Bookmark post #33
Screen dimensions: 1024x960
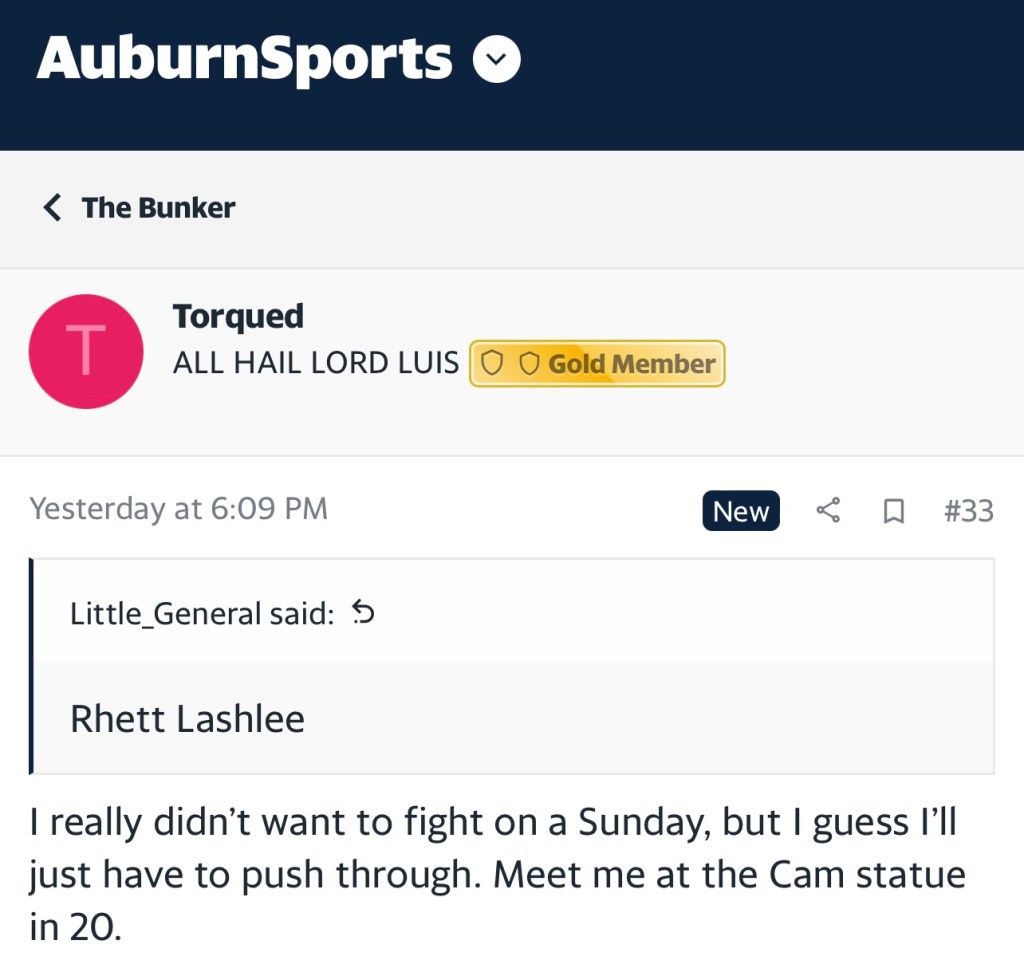coord(893,512)
